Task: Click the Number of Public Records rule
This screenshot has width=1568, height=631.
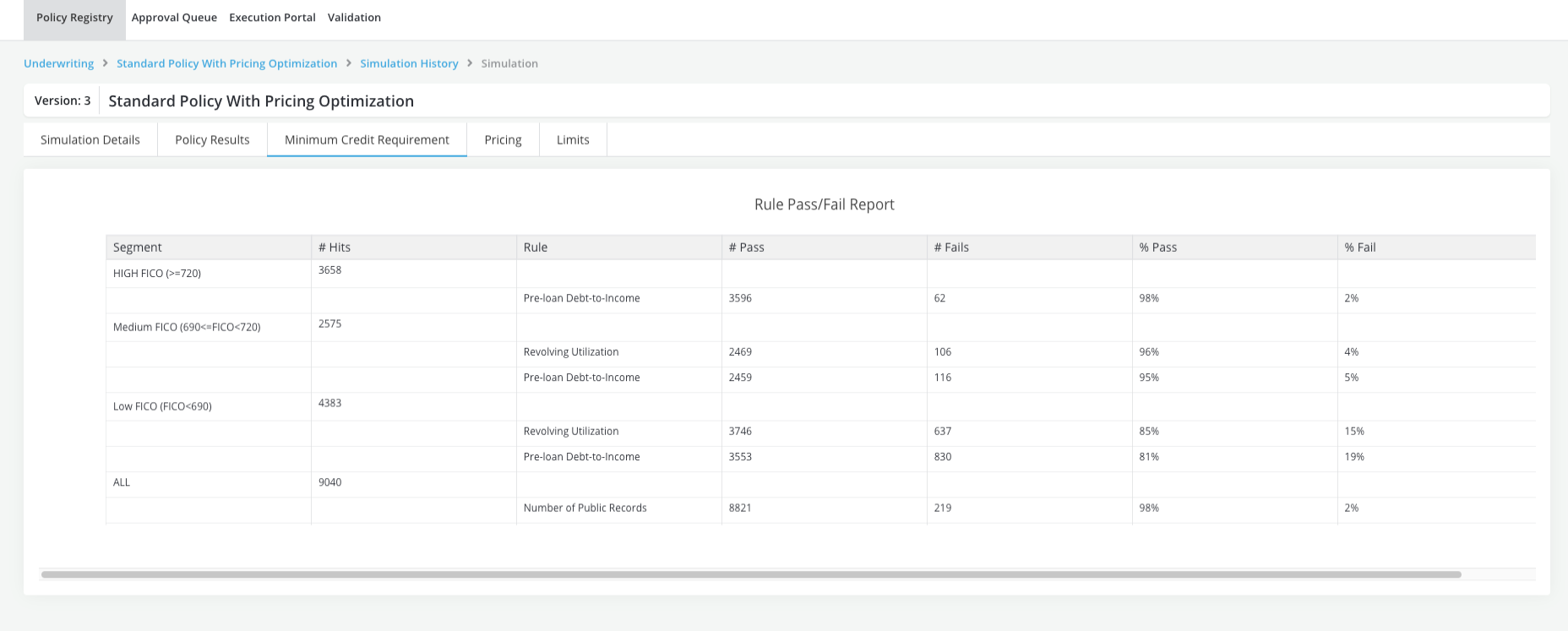Action: (585, 509)
